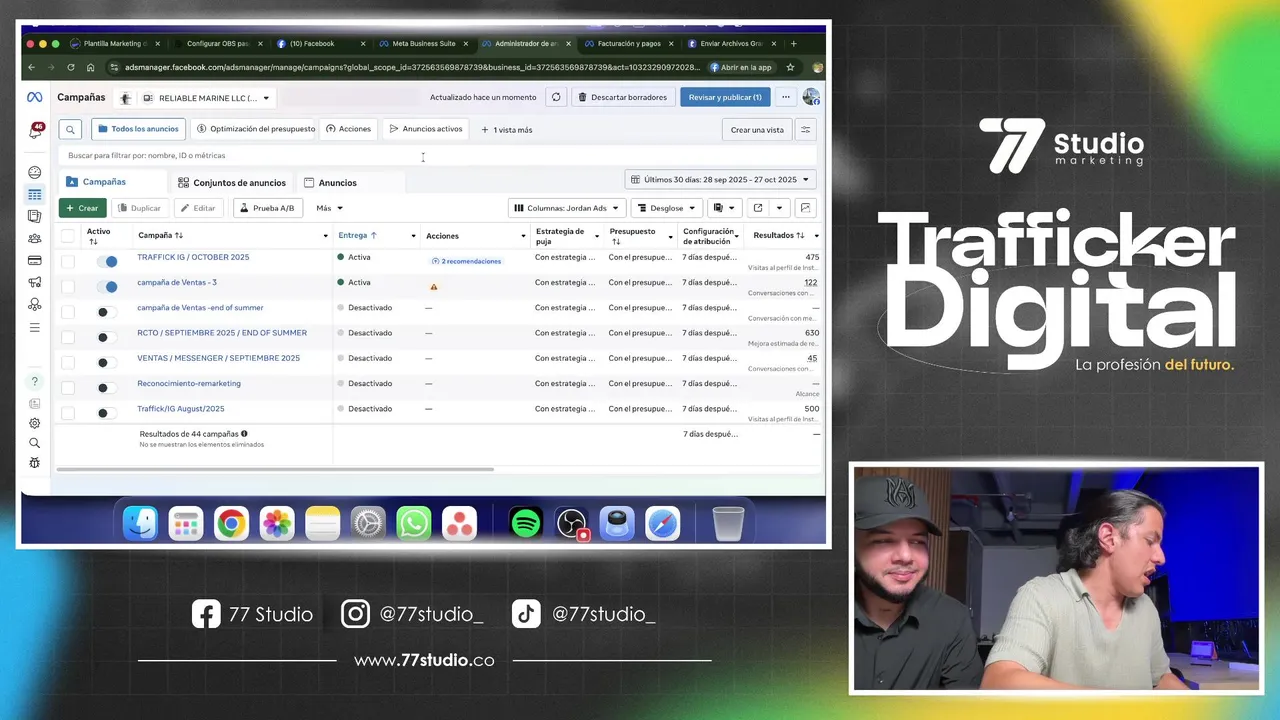Click Chrome page reload button

pos(70,67)
